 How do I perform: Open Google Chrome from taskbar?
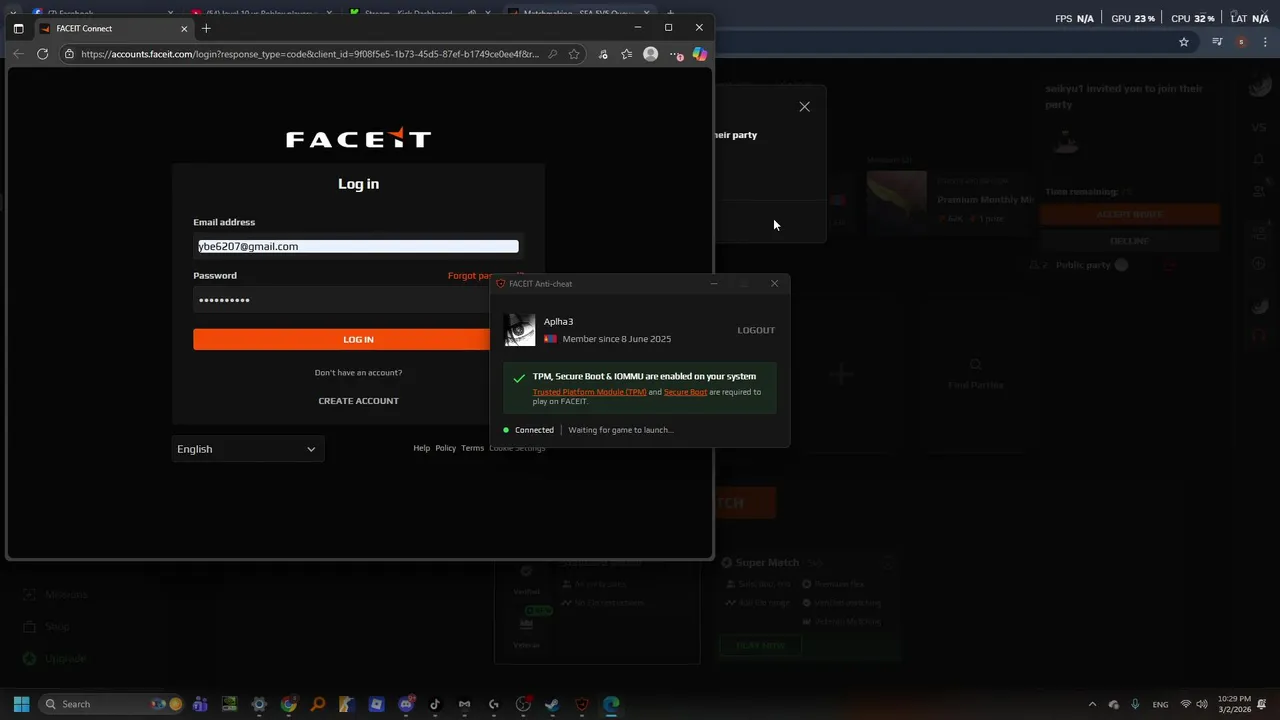coord(288,704)
